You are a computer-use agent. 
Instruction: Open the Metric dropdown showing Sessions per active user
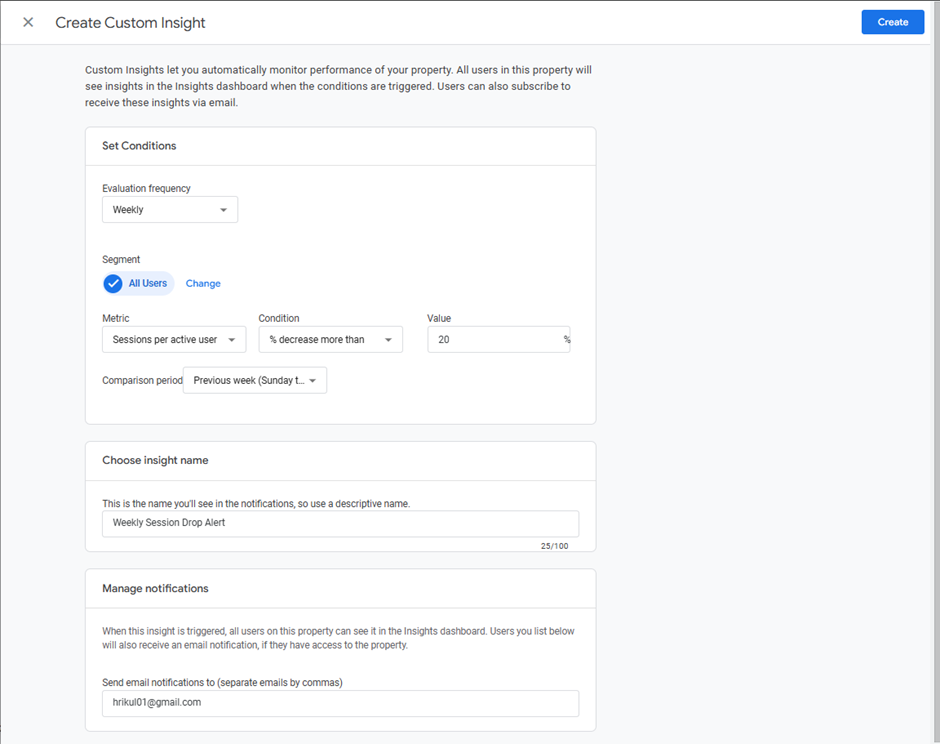pos(173,340)
